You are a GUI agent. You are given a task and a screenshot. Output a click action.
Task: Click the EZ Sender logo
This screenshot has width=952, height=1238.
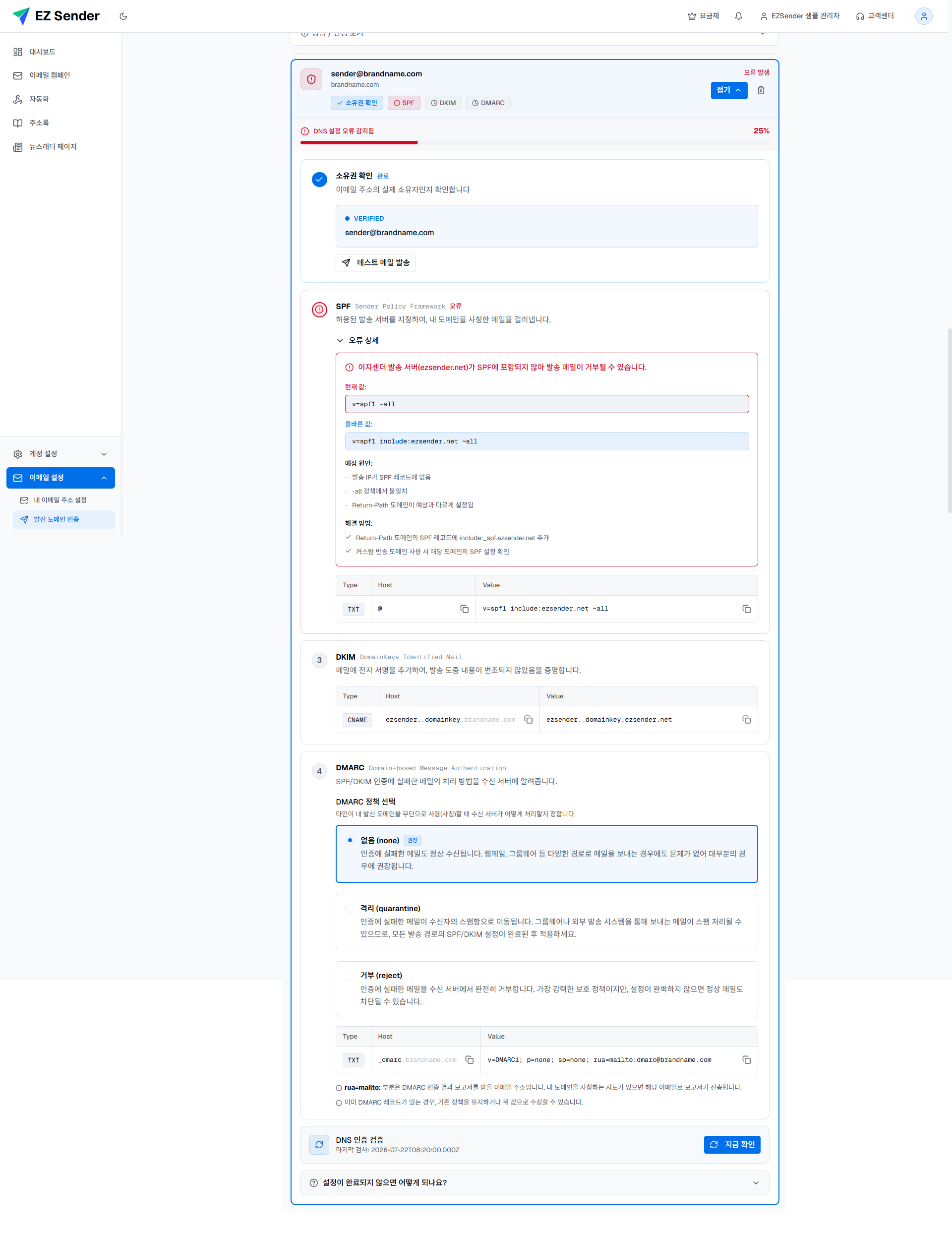56,16
